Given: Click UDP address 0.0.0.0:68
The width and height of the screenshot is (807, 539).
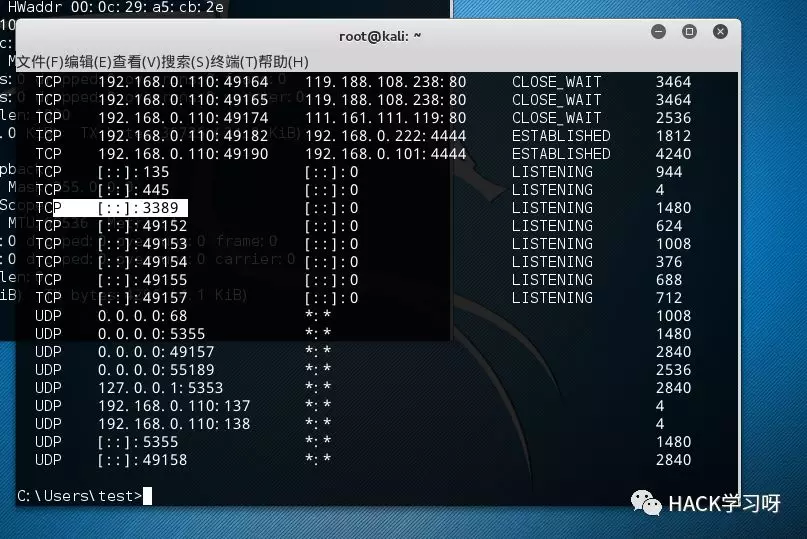Looking at the screenshot, I should click(x=143, y=316).
